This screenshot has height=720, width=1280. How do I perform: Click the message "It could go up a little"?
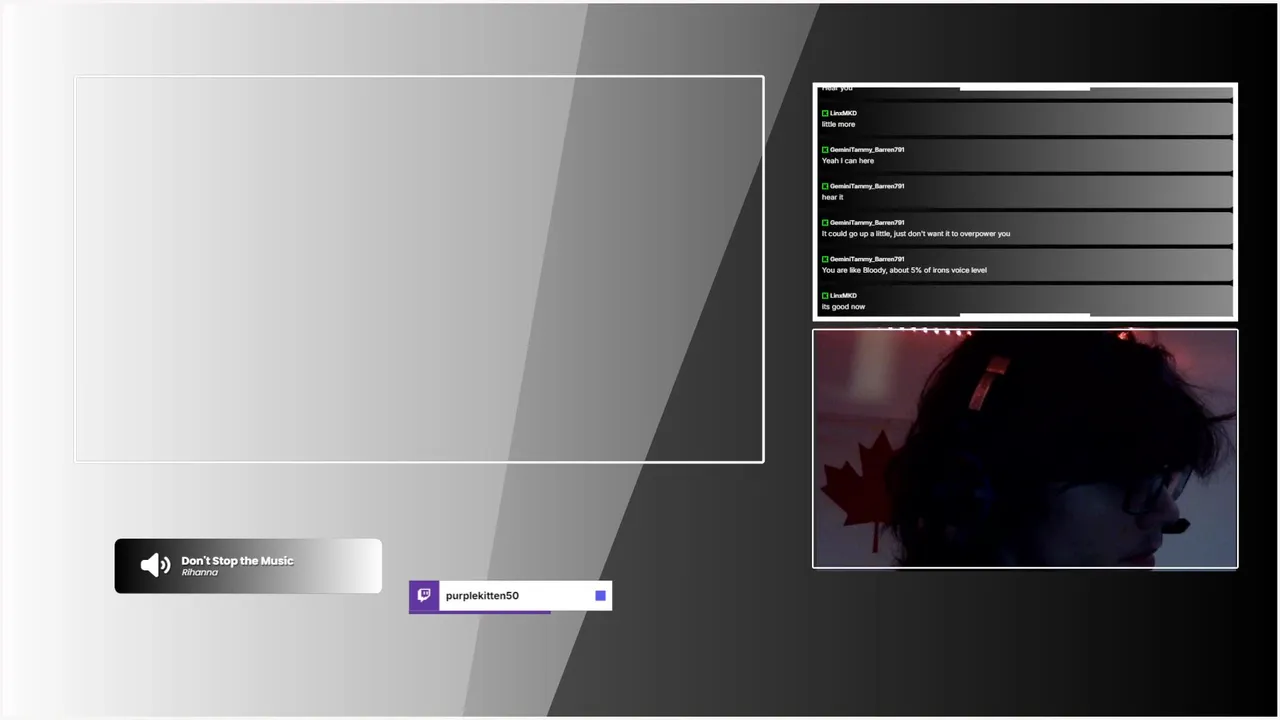point(916,234)
